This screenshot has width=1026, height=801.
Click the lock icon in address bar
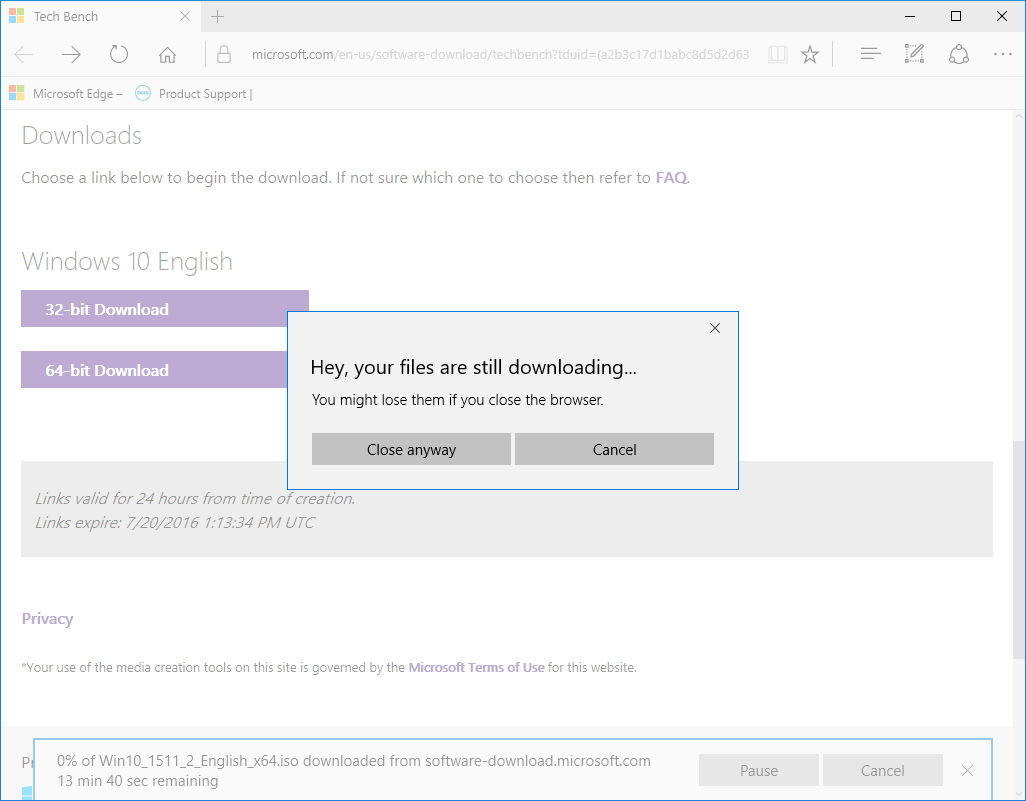(224, 54)
